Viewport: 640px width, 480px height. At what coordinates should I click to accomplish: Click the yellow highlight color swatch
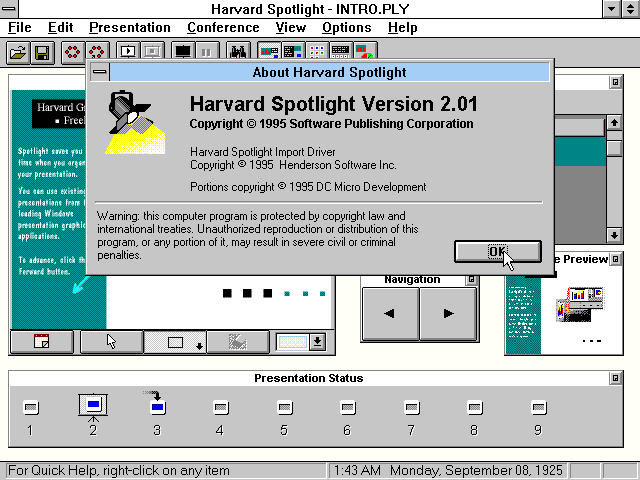pyautogui.click(x=292, y=342)
